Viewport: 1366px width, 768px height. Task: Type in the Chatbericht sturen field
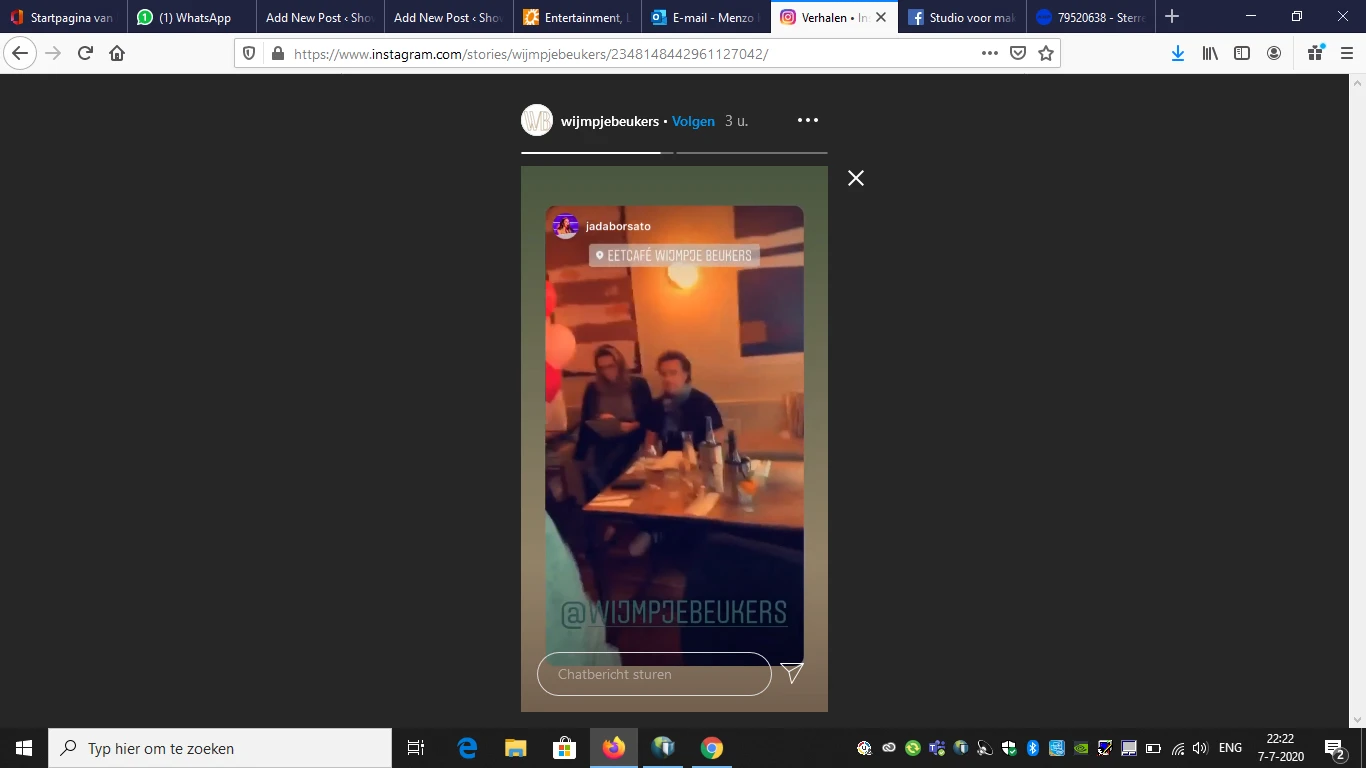[x=654, y=674]
